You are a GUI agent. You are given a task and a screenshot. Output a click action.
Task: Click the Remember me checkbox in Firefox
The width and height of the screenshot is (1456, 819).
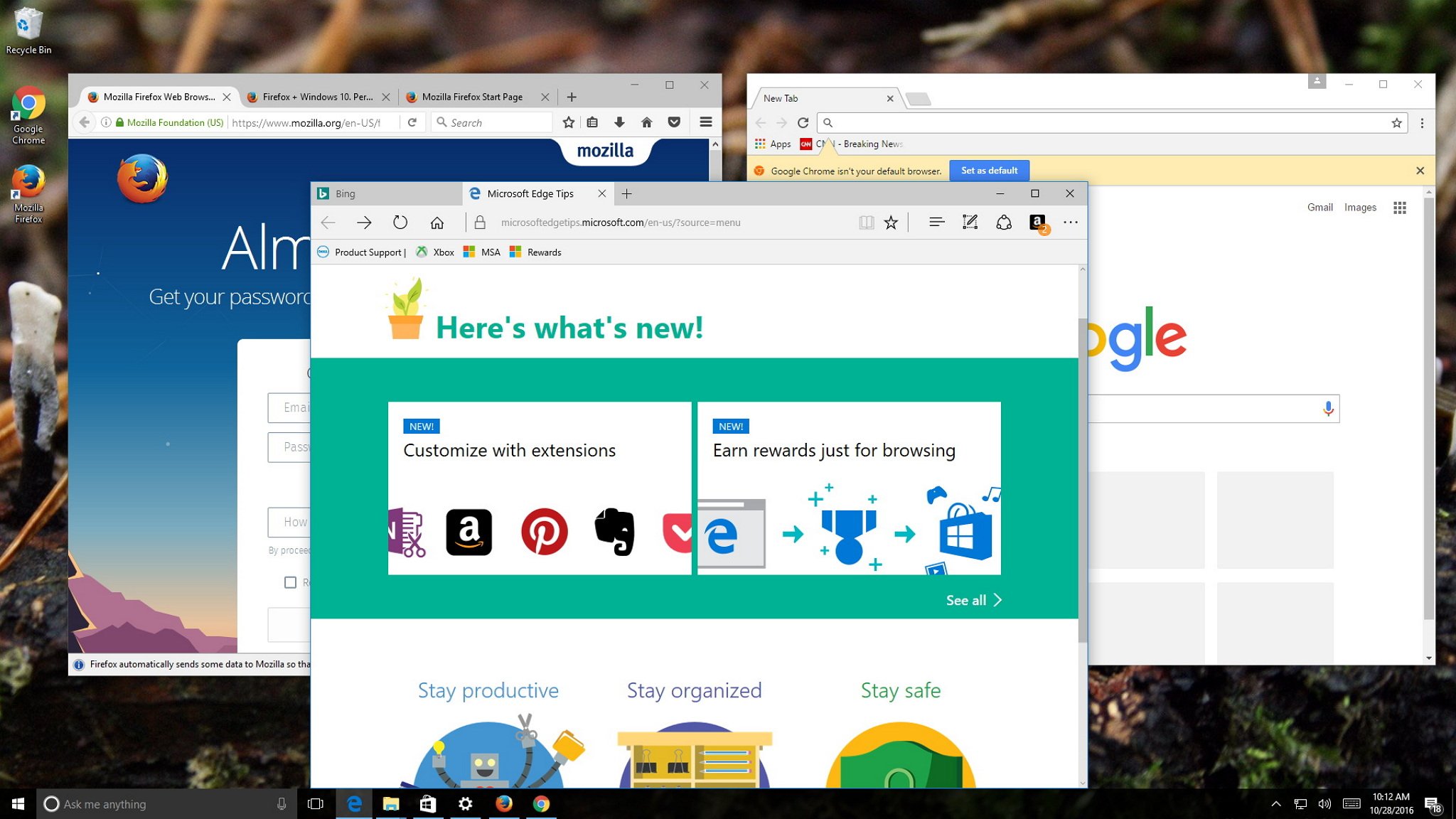[290, 582]
